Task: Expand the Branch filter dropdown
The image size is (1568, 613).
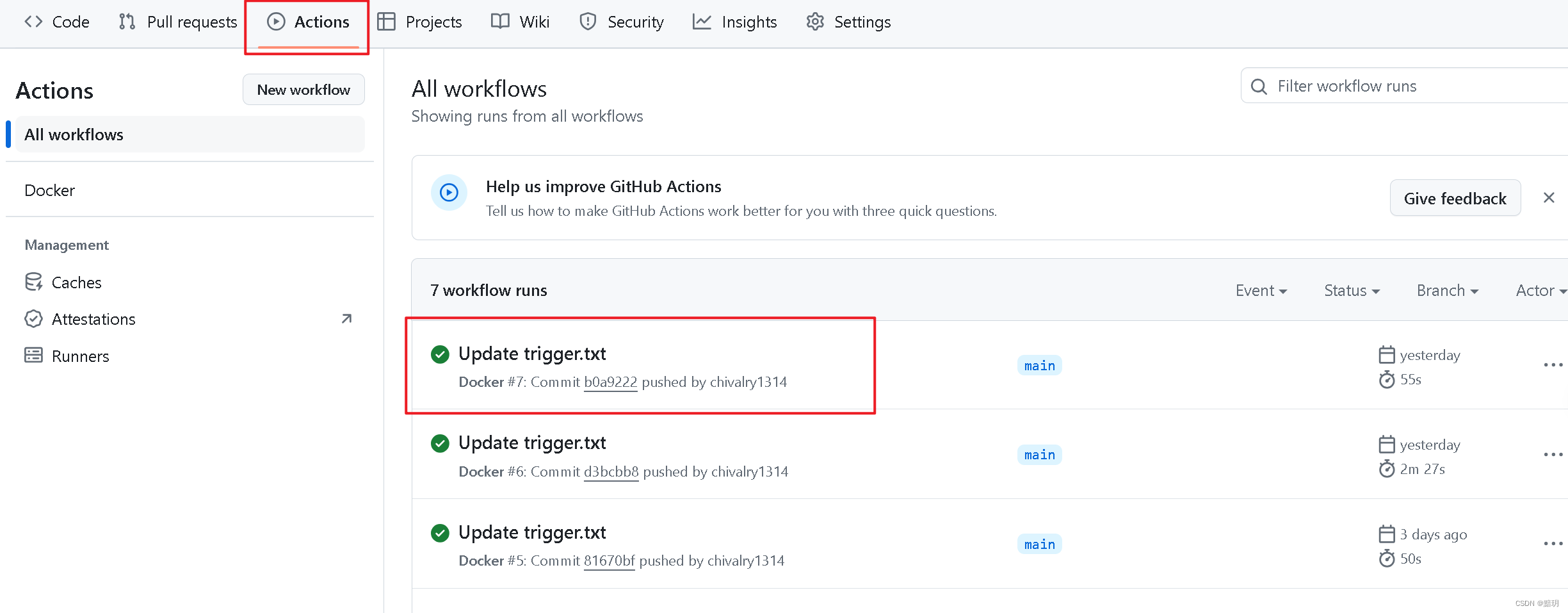Action: [1447, 290]
